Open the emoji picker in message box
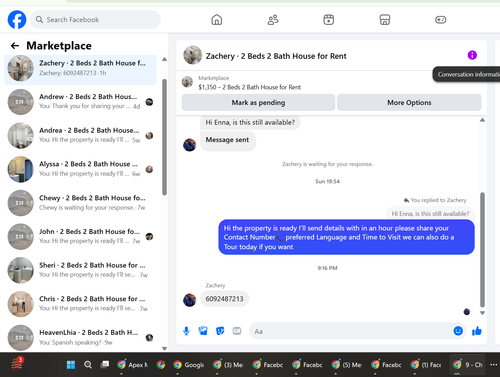This screenshot has height=377, width=500. [x=458, y=331]
